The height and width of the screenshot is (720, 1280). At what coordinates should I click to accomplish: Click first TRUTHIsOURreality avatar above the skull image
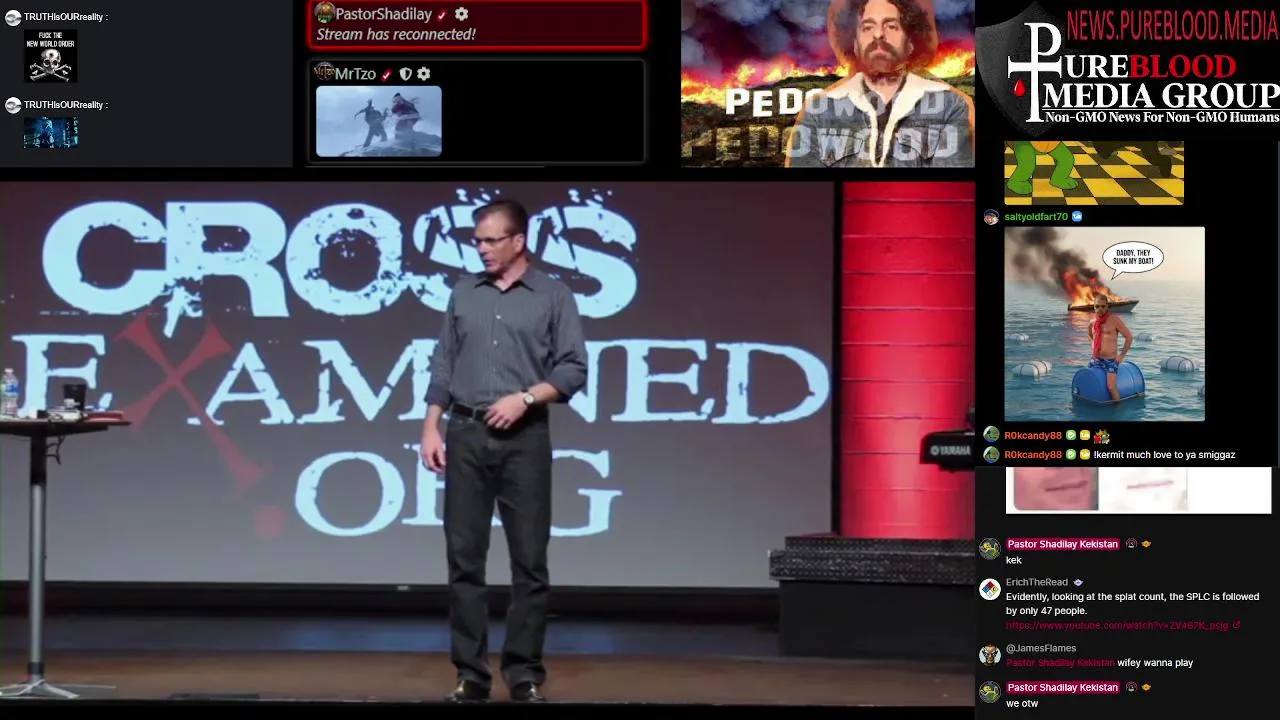coord(13,18)
